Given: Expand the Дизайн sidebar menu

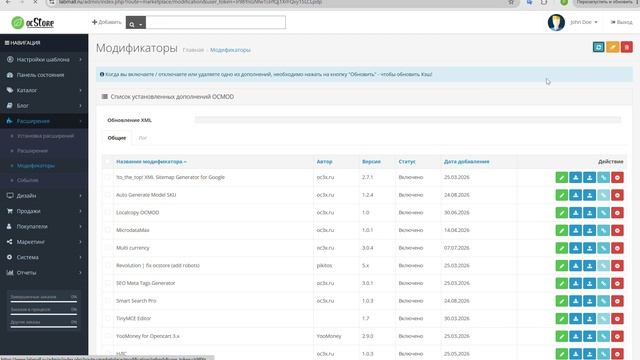Looking at the screenshot, I should click(x=44, y=196).
